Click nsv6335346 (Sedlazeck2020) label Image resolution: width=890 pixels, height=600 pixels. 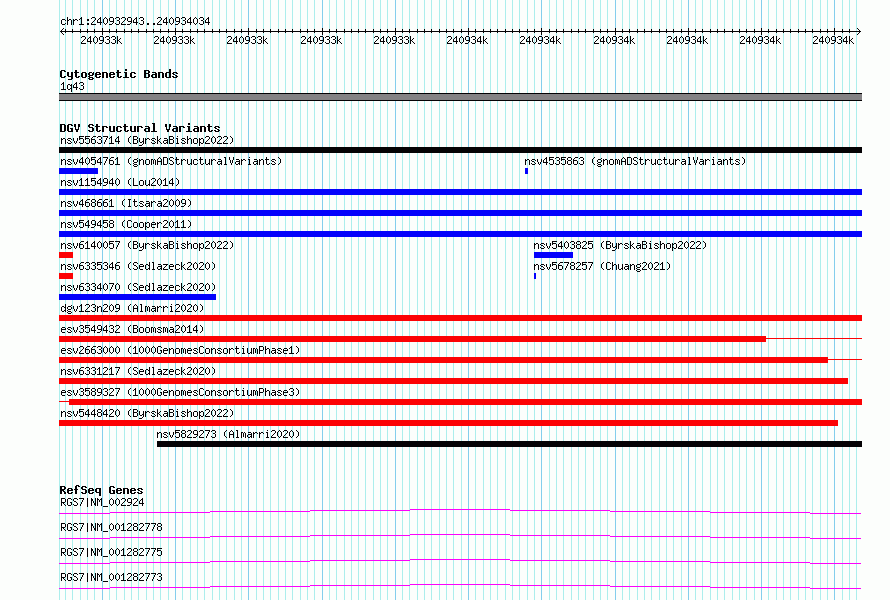click(x=138, y=266)
